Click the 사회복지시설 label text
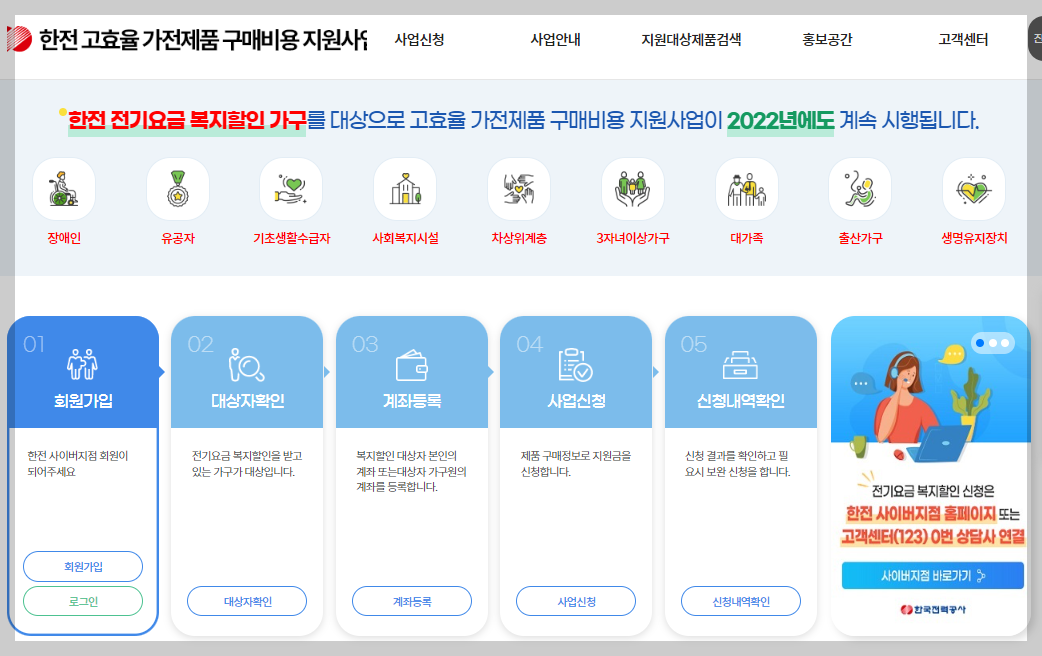The image size is (1042, 656). (405, 238)
